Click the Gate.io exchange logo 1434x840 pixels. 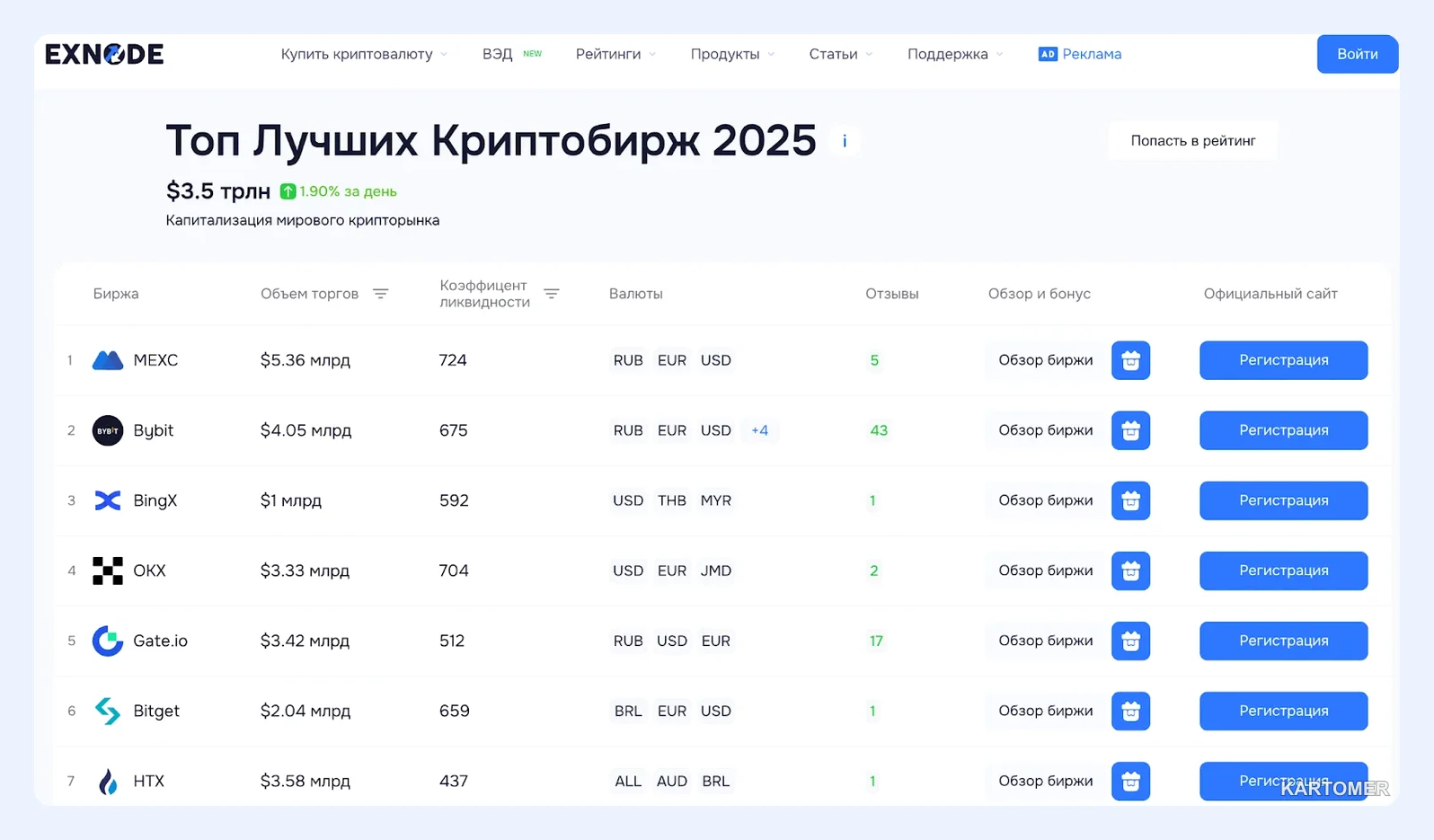tap(108, 641)
